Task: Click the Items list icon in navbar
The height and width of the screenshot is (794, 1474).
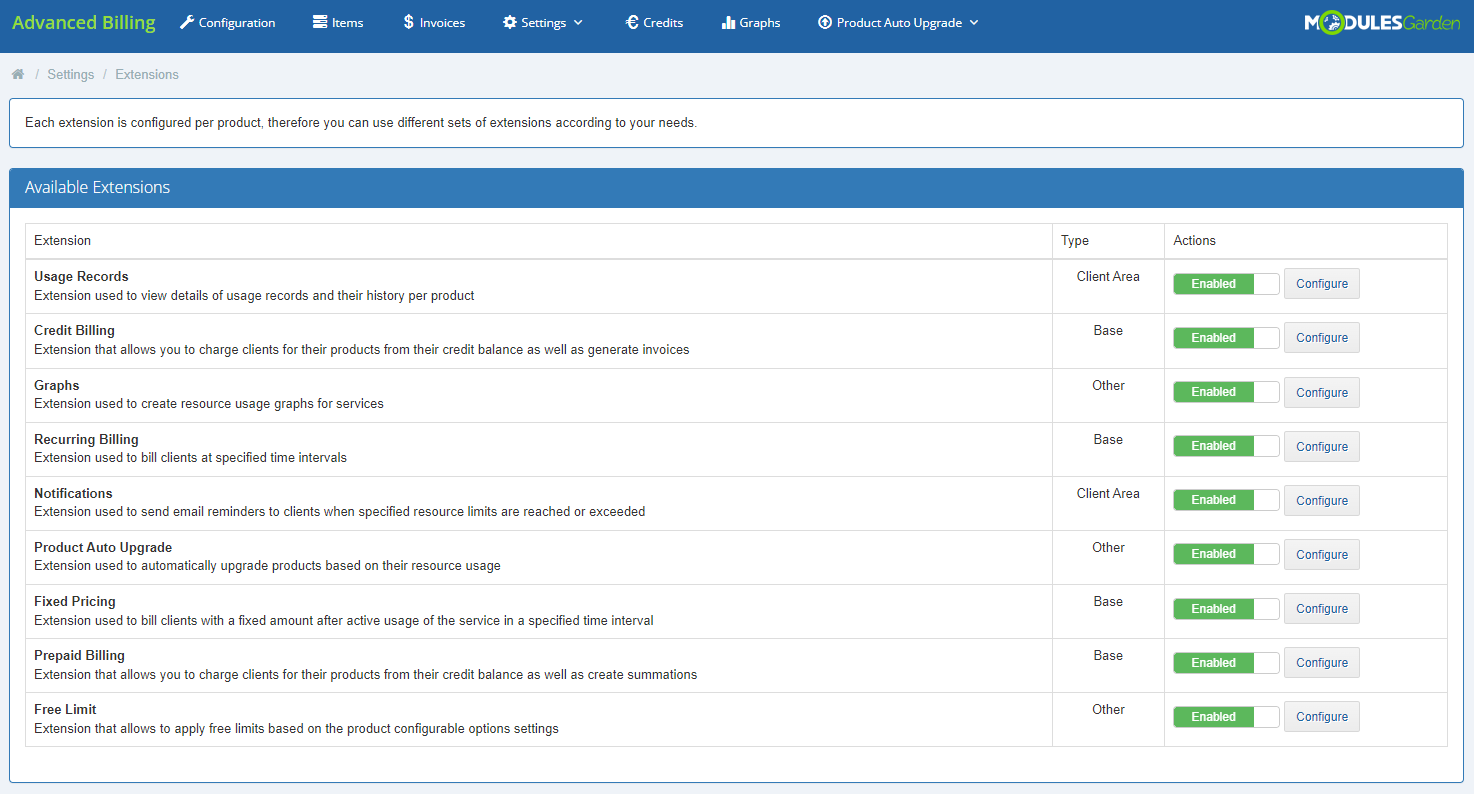Action: pos(320,22)
